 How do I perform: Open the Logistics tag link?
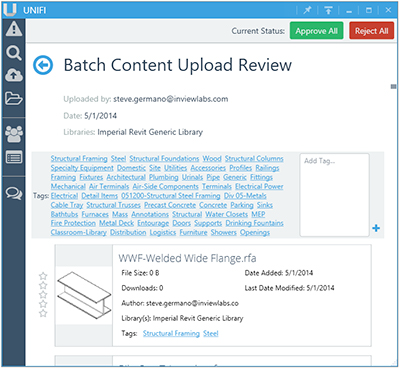(163, 232)
